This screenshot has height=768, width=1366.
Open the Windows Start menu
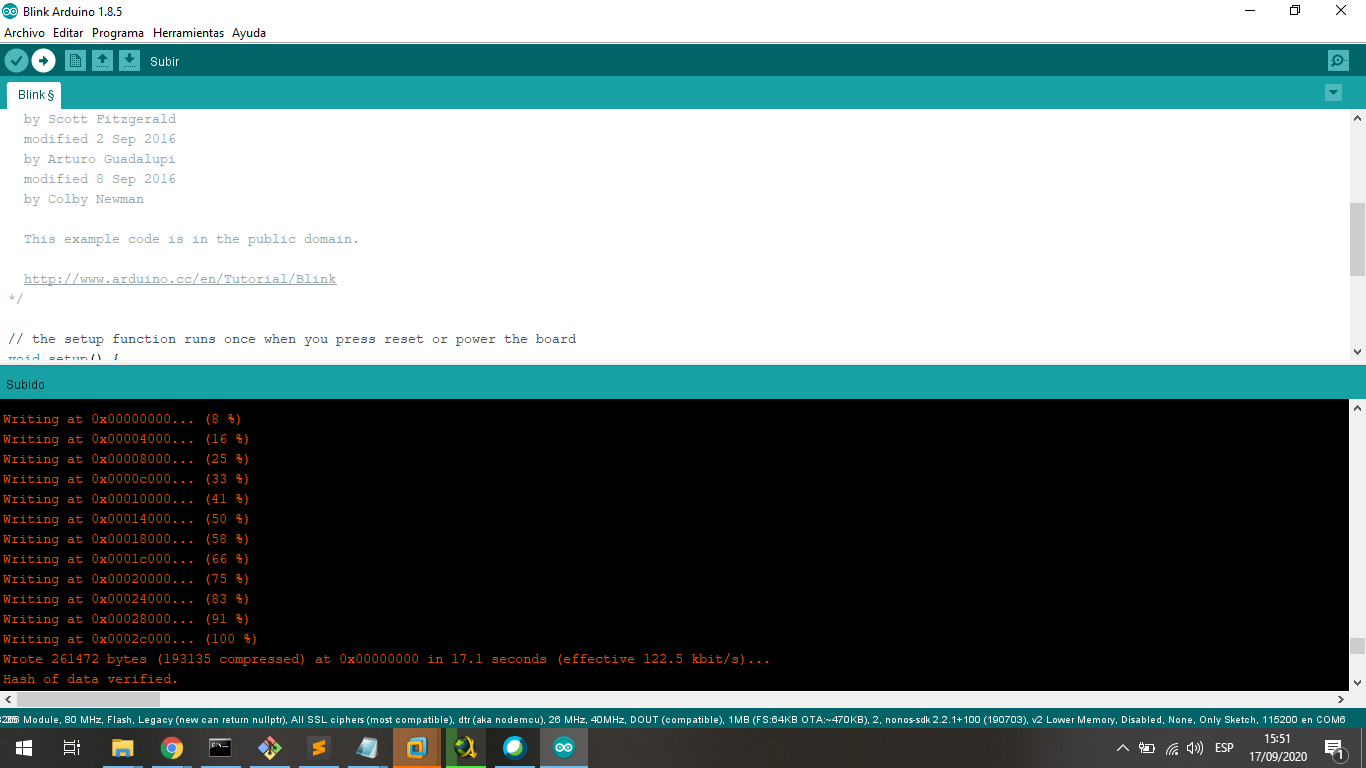click(x=24, y=748)
